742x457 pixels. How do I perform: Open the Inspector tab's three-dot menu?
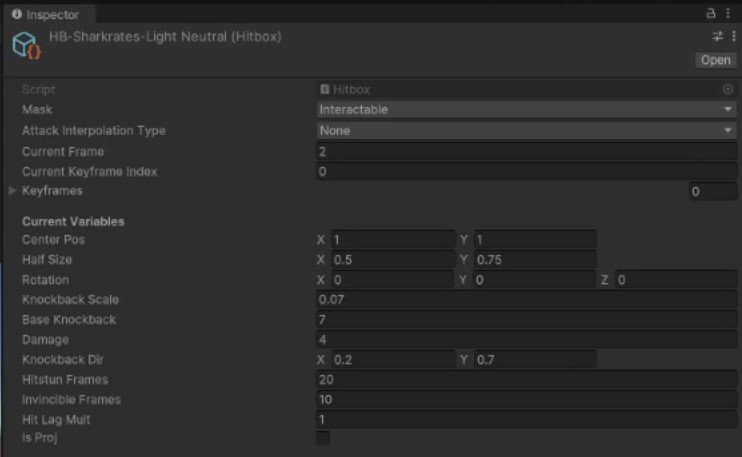point(728,14)
